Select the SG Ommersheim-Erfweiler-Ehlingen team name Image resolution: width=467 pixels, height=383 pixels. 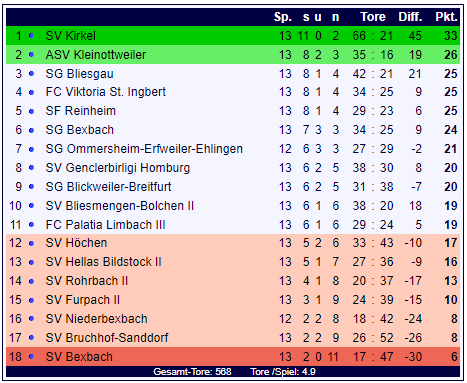tap(144, 149)
